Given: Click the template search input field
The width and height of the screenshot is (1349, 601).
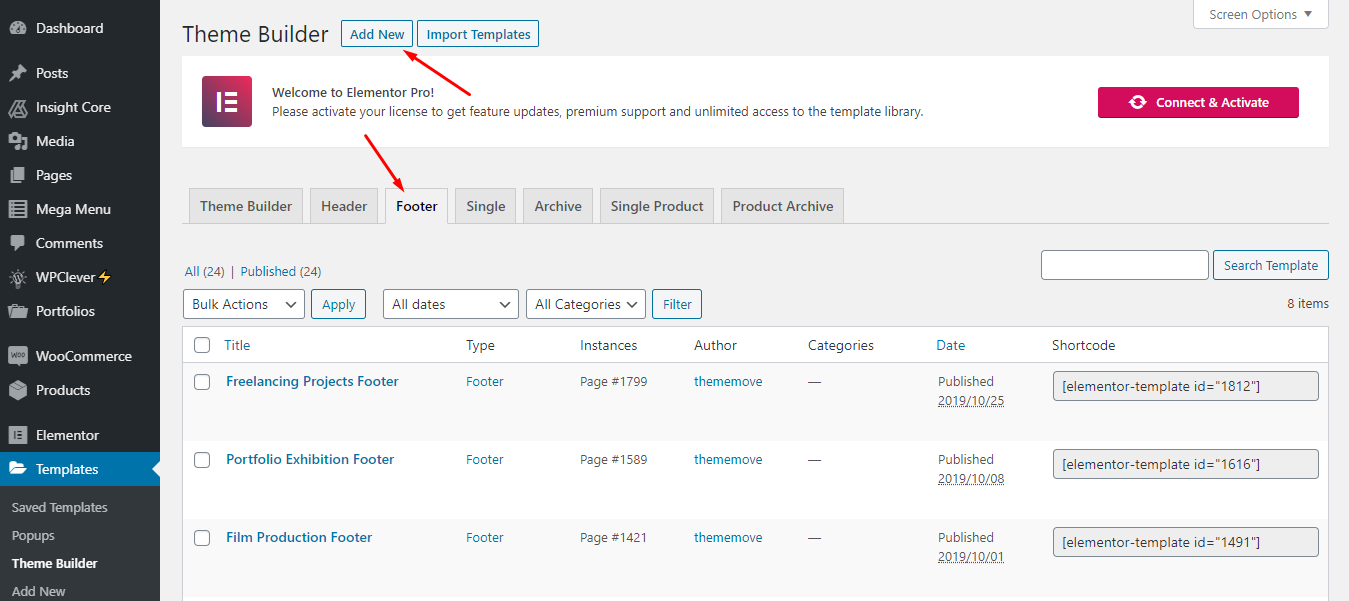Looking at the screenshot, I should point(1125,265).
